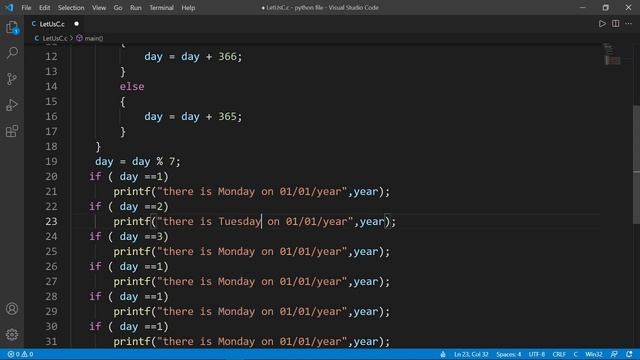Click 'if ( day ==1)' on line 30
This screenshot has height=360, width=640.
pyautogui.click(x=129, y=327)
